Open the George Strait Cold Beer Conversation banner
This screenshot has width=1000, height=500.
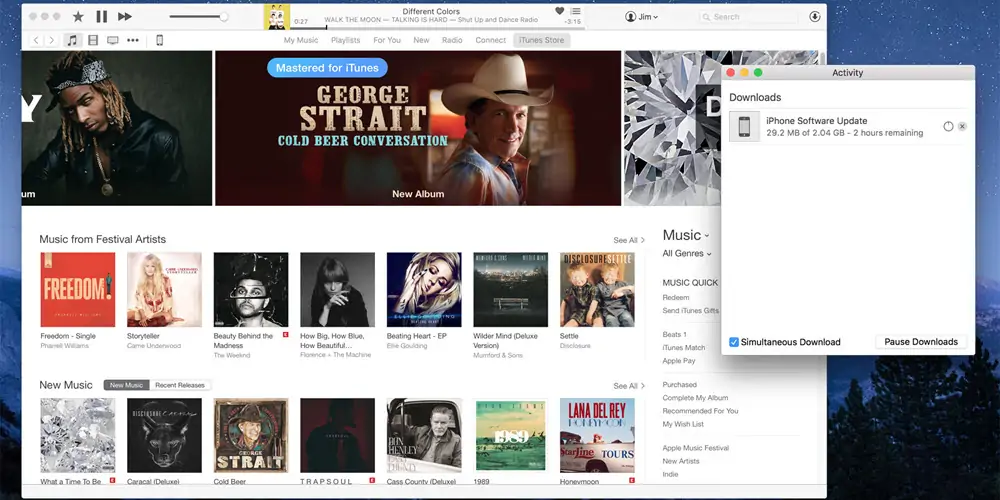tap(418, 128)
